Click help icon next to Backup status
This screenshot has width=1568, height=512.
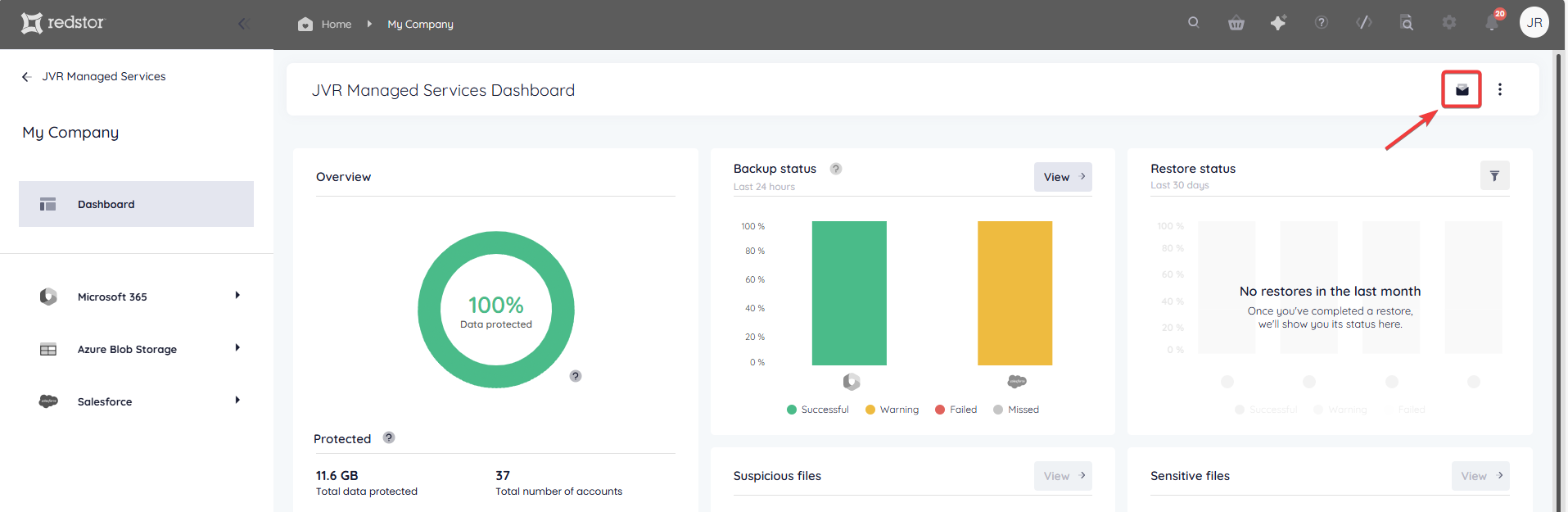[x=836, y=169]
